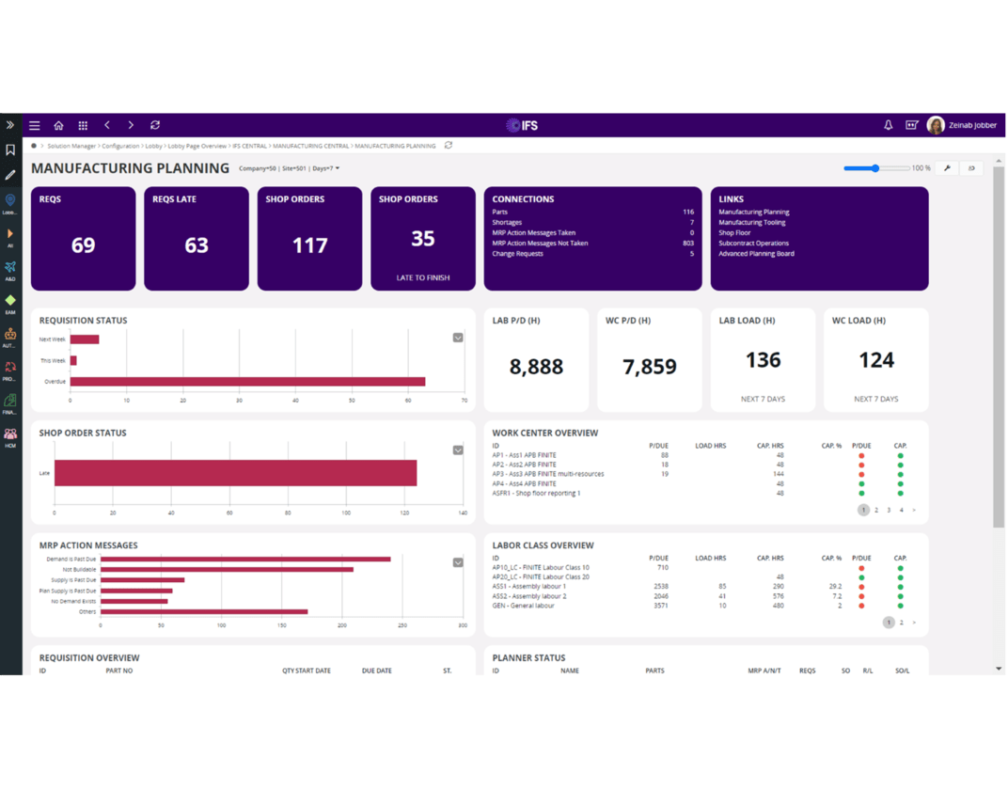Open the HCM module from the sidebar
Screen dimensions: 1008x789
(x=11, y=432)
